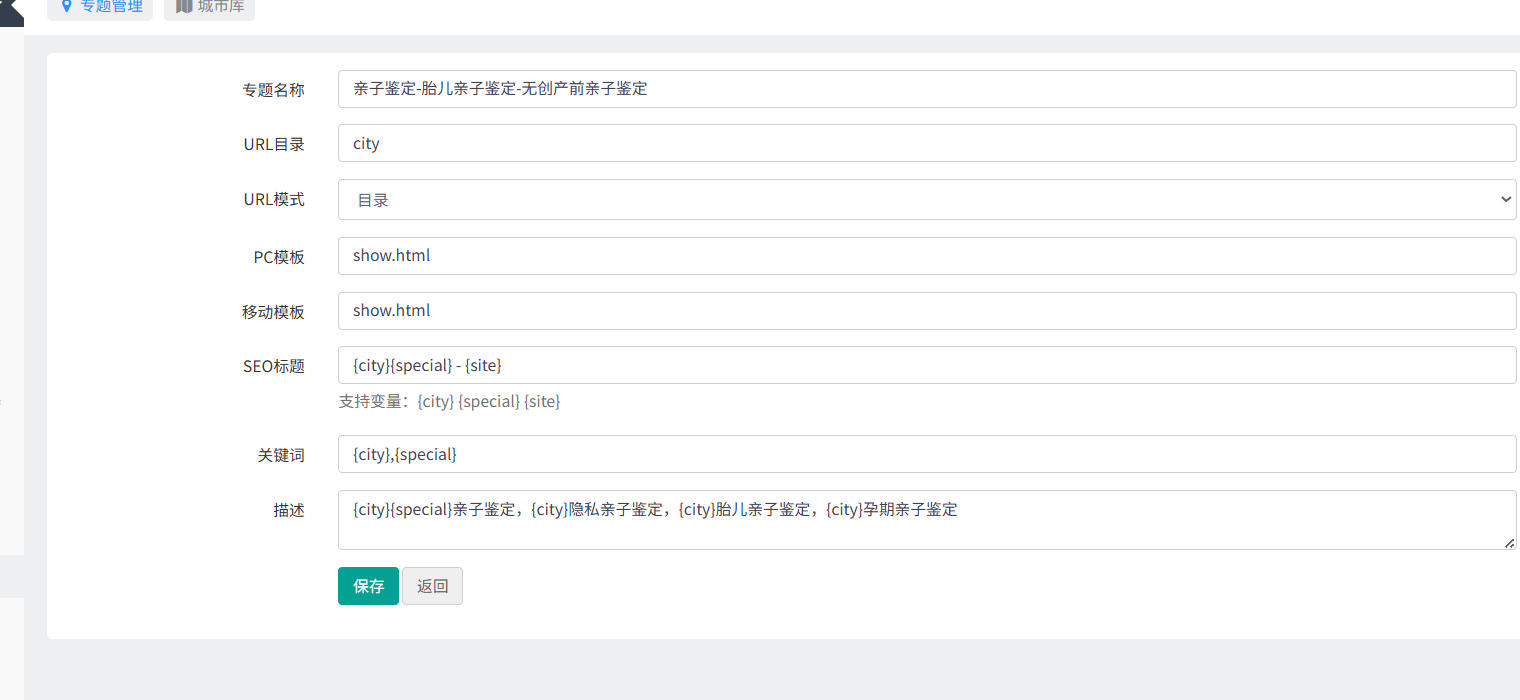
Task: Click the SEO标题 label
Action: [x=274, y=366]
